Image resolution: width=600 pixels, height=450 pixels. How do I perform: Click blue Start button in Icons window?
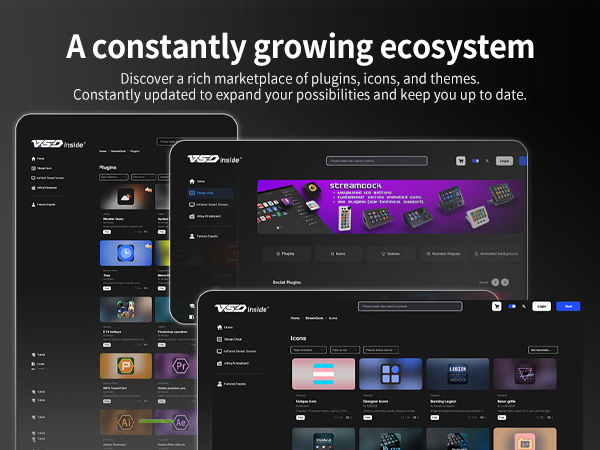[568, 306]
